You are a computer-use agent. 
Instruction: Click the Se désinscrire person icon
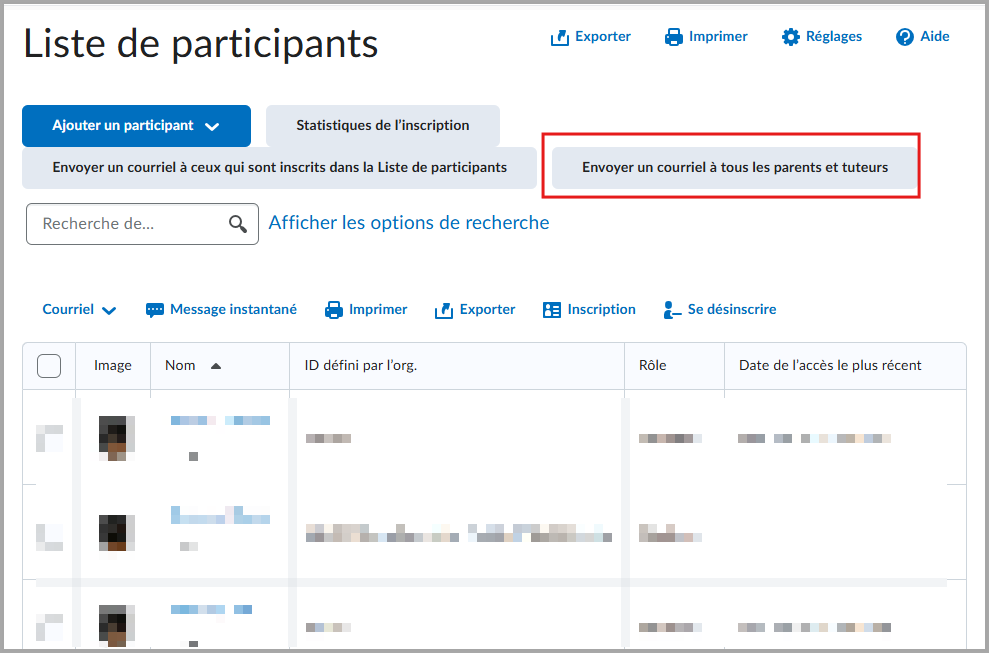coord(672,310)
